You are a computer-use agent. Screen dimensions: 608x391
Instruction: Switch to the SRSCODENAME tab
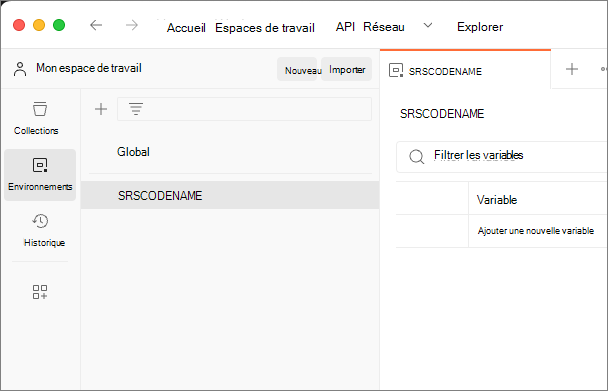(465, 70)
